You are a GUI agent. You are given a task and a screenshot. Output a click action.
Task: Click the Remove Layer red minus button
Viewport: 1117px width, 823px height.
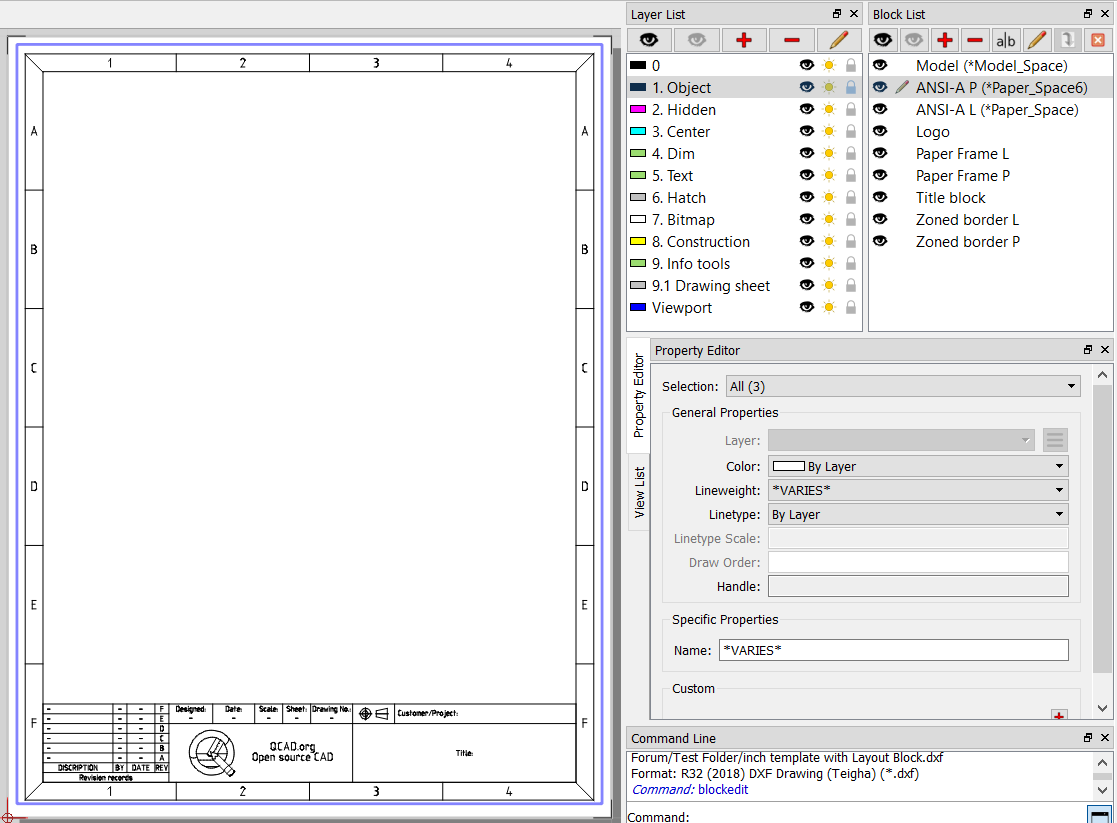(791, 40)
